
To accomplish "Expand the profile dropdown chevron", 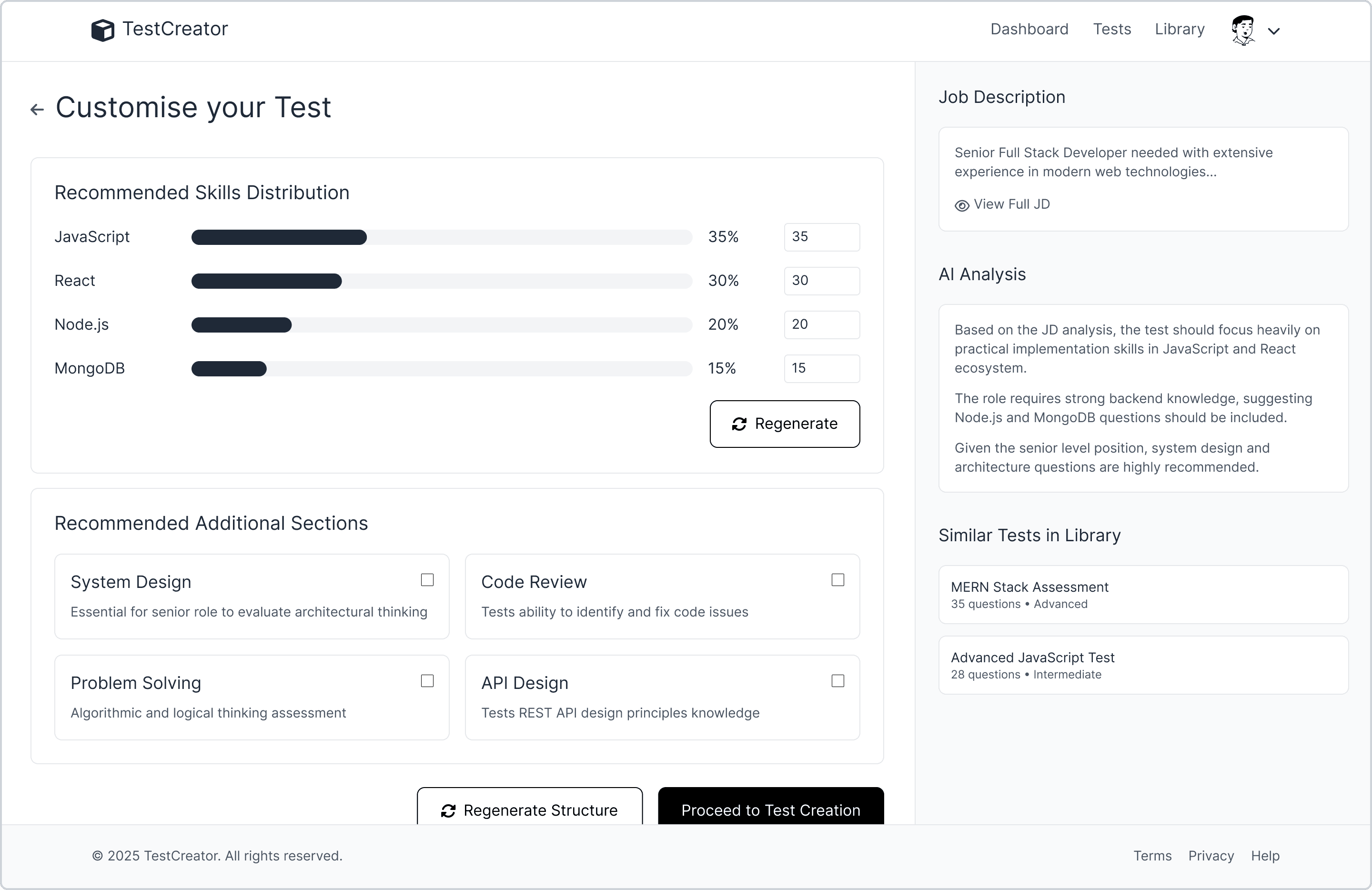I will pos(1274,31).
